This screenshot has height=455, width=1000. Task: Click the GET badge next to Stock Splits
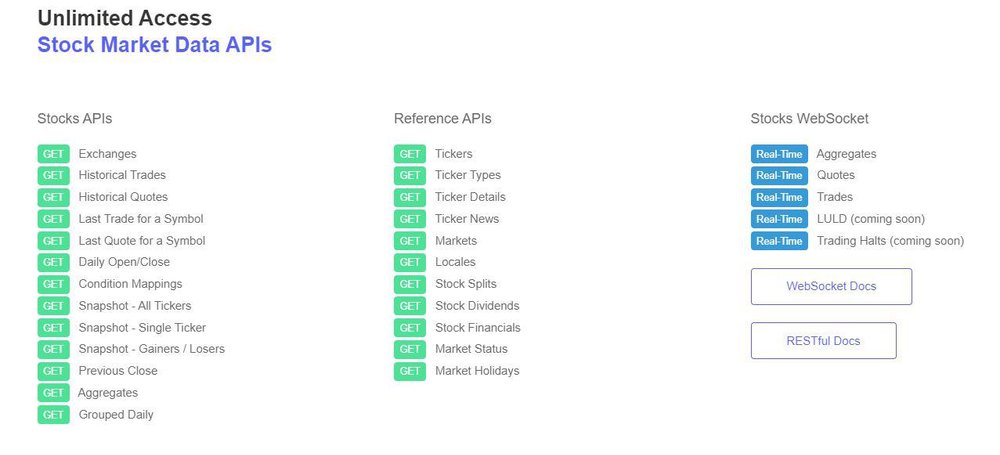(410, 284)
